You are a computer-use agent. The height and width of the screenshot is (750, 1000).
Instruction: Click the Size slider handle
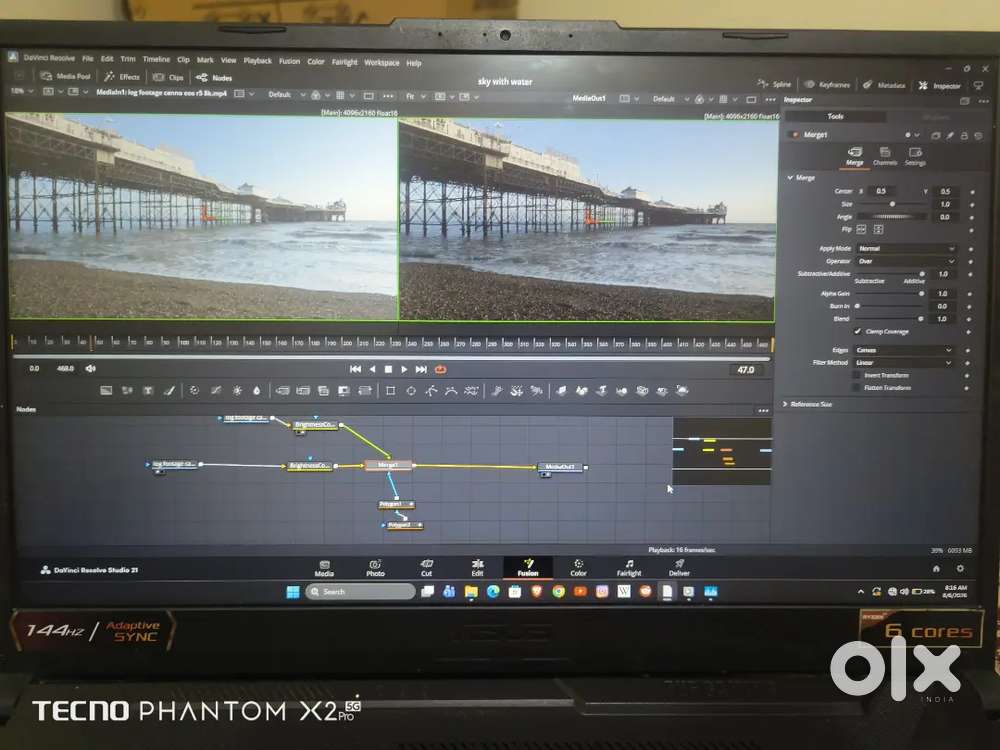pos(892,203)
